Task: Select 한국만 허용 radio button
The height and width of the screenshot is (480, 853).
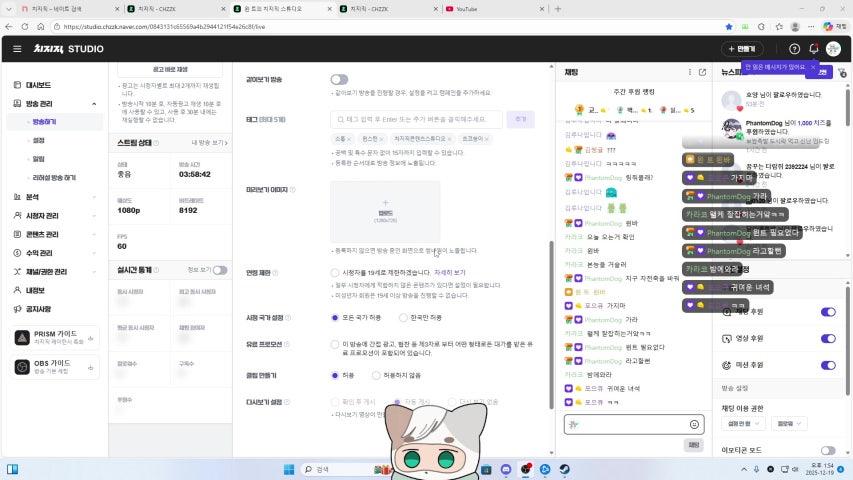Action: point(403,317)
